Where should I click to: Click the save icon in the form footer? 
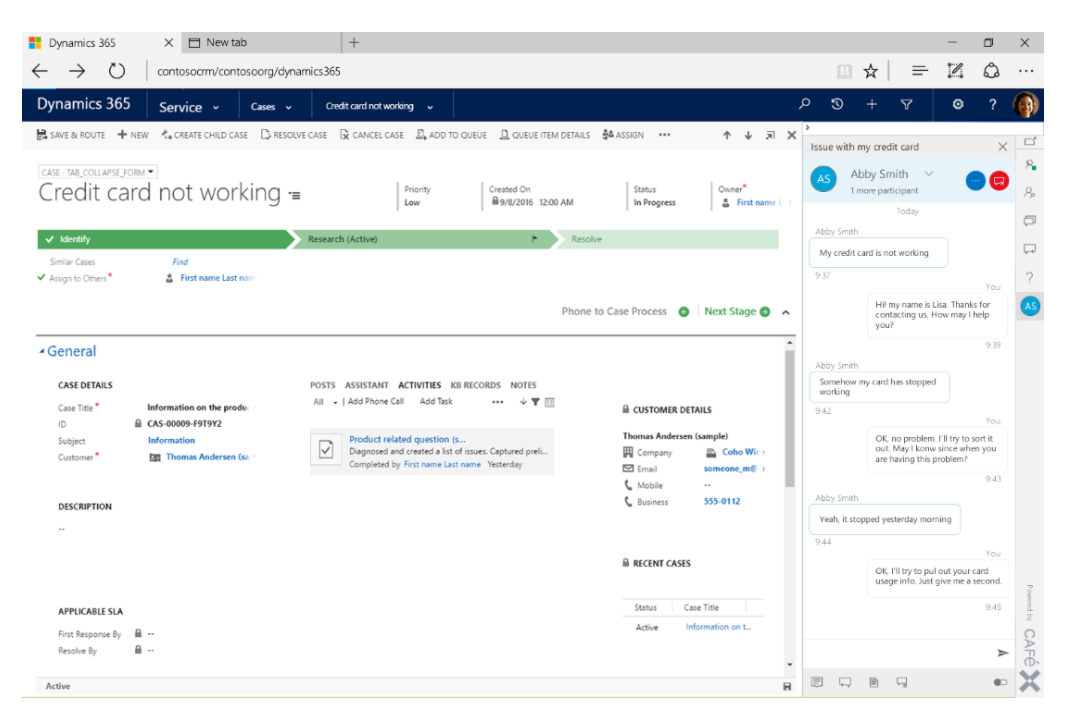coord(787,687)
